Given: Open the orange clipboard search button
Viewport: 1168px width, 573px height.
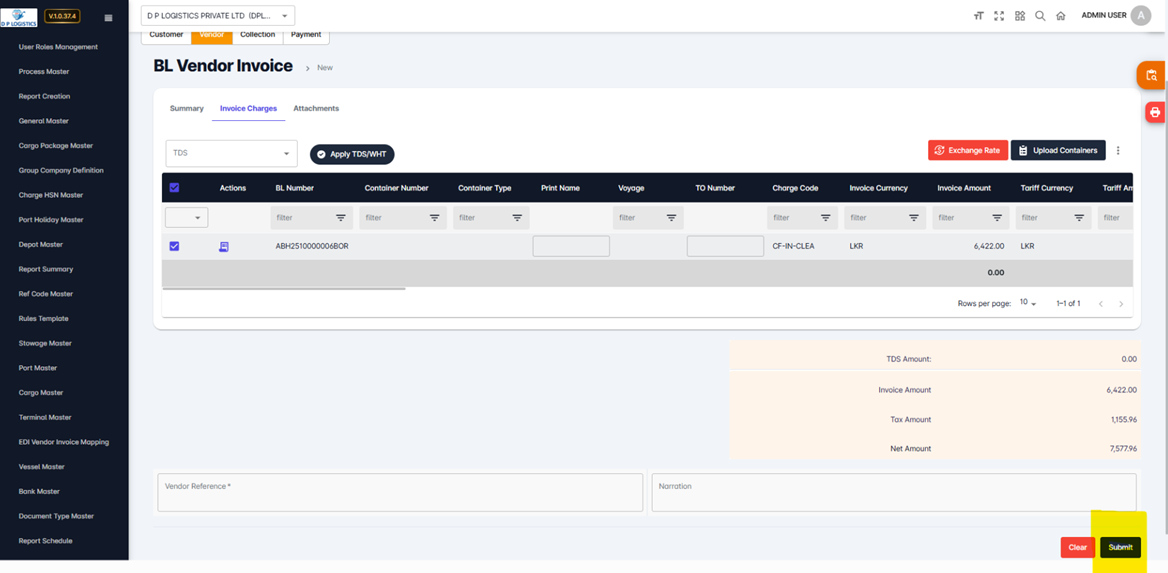Looking at the screenshot, I should [x=1152, y=75].
